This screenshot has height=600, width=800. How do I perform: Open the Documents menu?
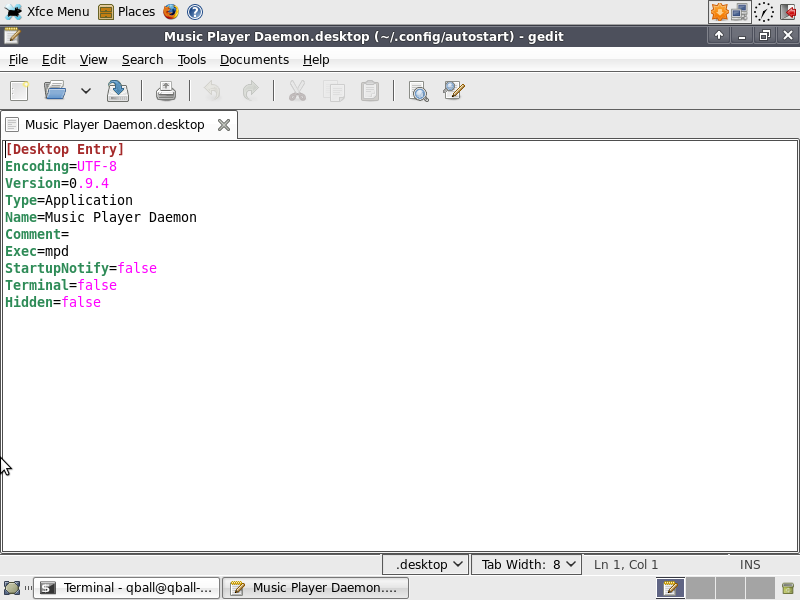pyautogui.click(x=254, y=60)
